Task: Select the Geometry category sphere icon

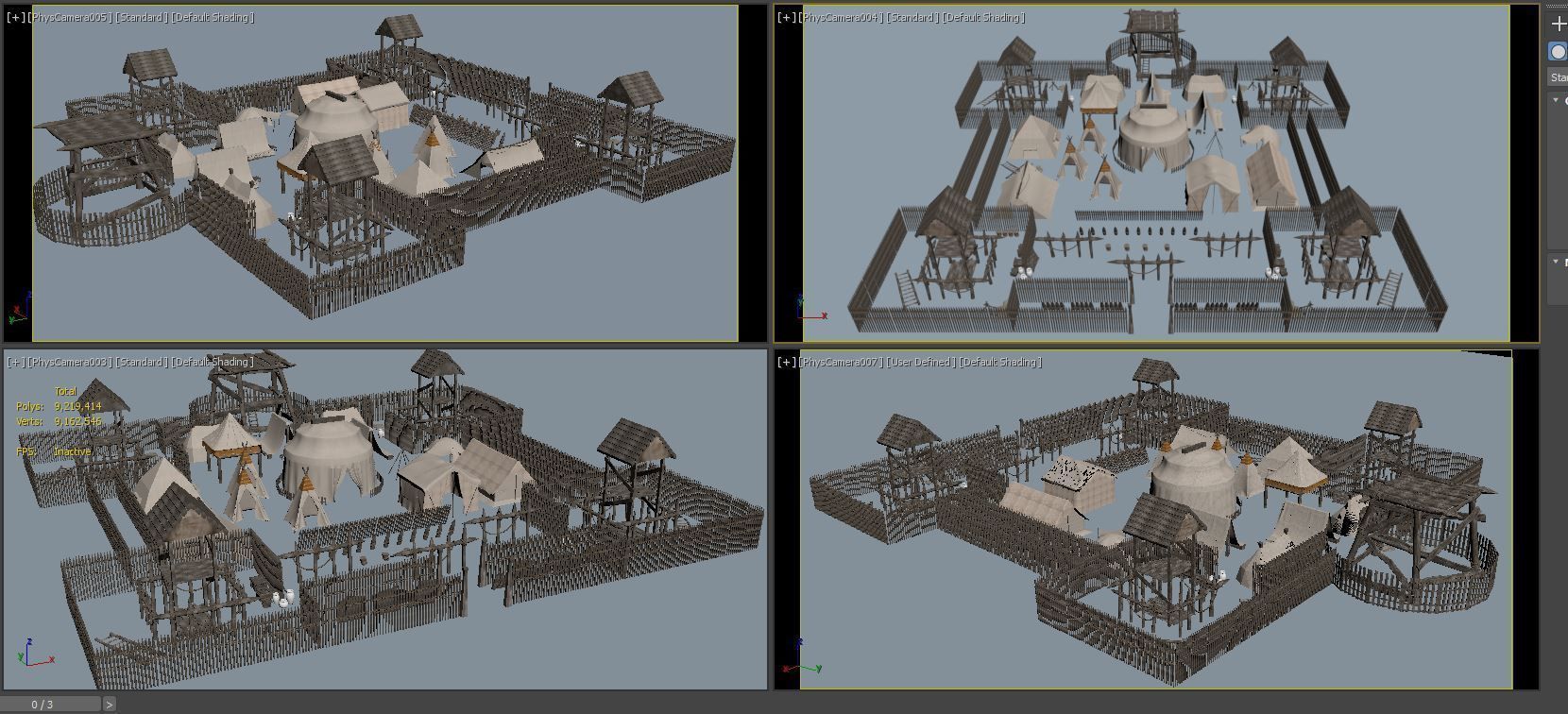Action: 1558,51
